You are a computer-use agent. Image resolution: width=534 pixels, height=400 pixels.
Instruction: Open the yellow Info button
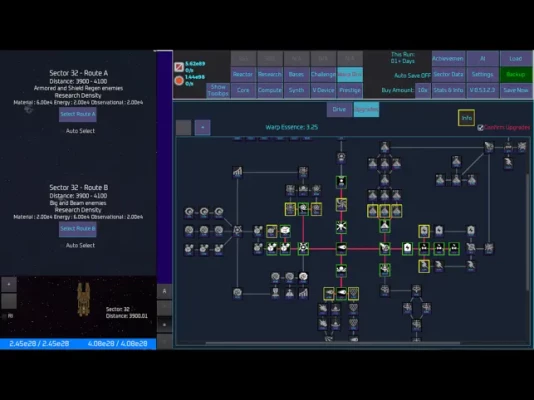pyautogui.click(x=466, y=118)
